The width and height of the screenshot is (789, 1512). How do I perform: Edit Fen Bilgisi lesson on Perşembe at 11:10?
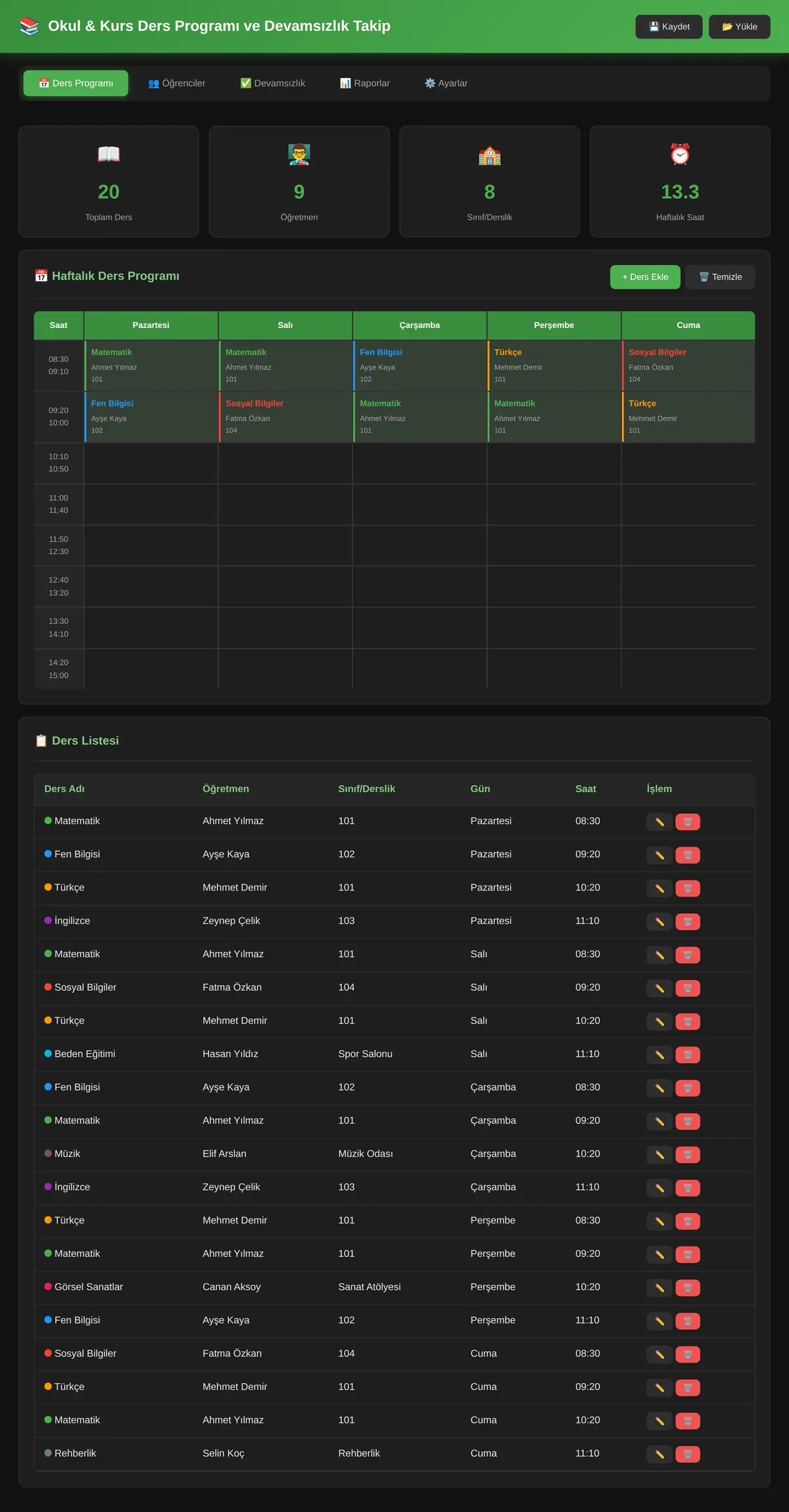pyautogui.click(x=659, y=1321)
